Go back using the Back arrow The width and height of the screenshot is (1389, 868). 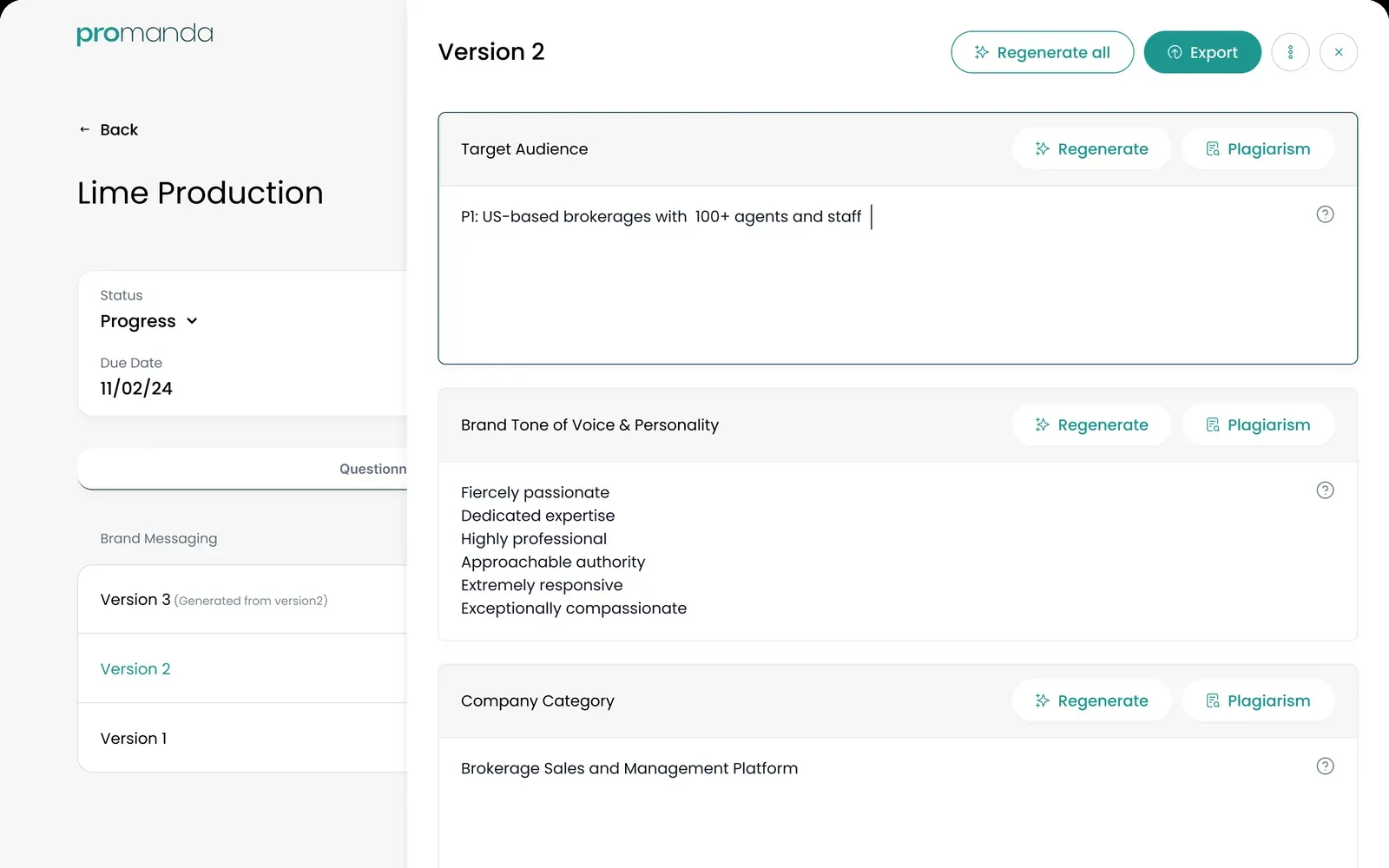click(x=109, y=129)
